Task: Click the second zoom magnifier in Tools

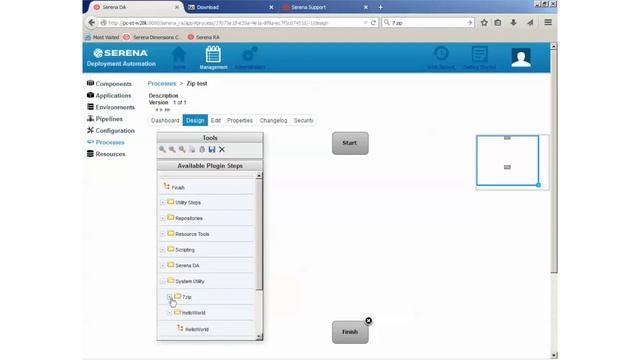Action: point(172,149)
